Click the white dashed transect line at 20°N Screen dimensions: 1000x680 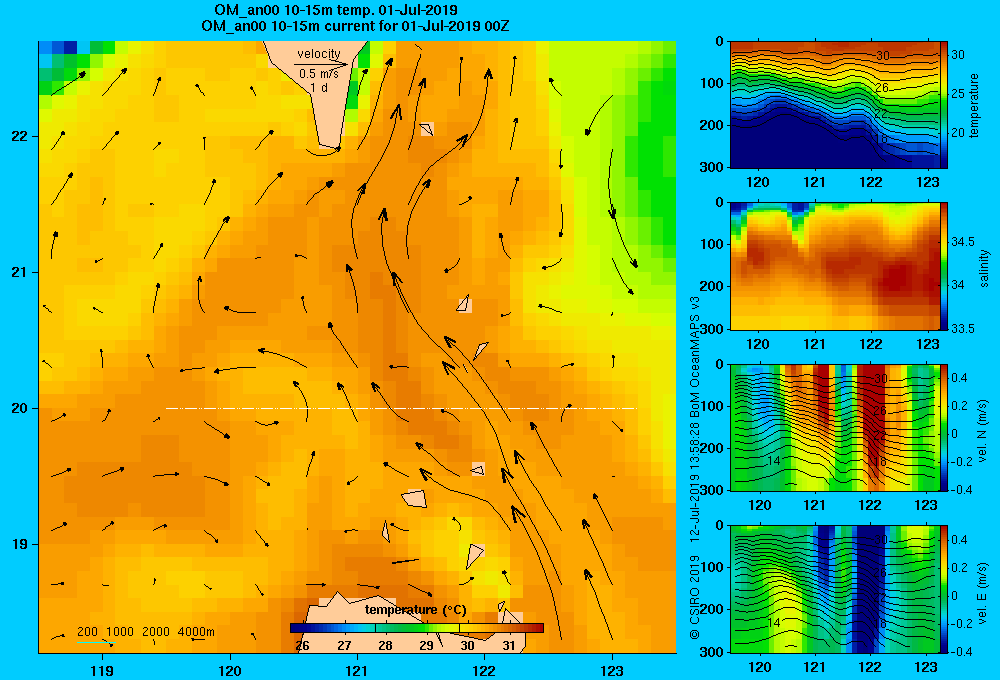(401, 408)
